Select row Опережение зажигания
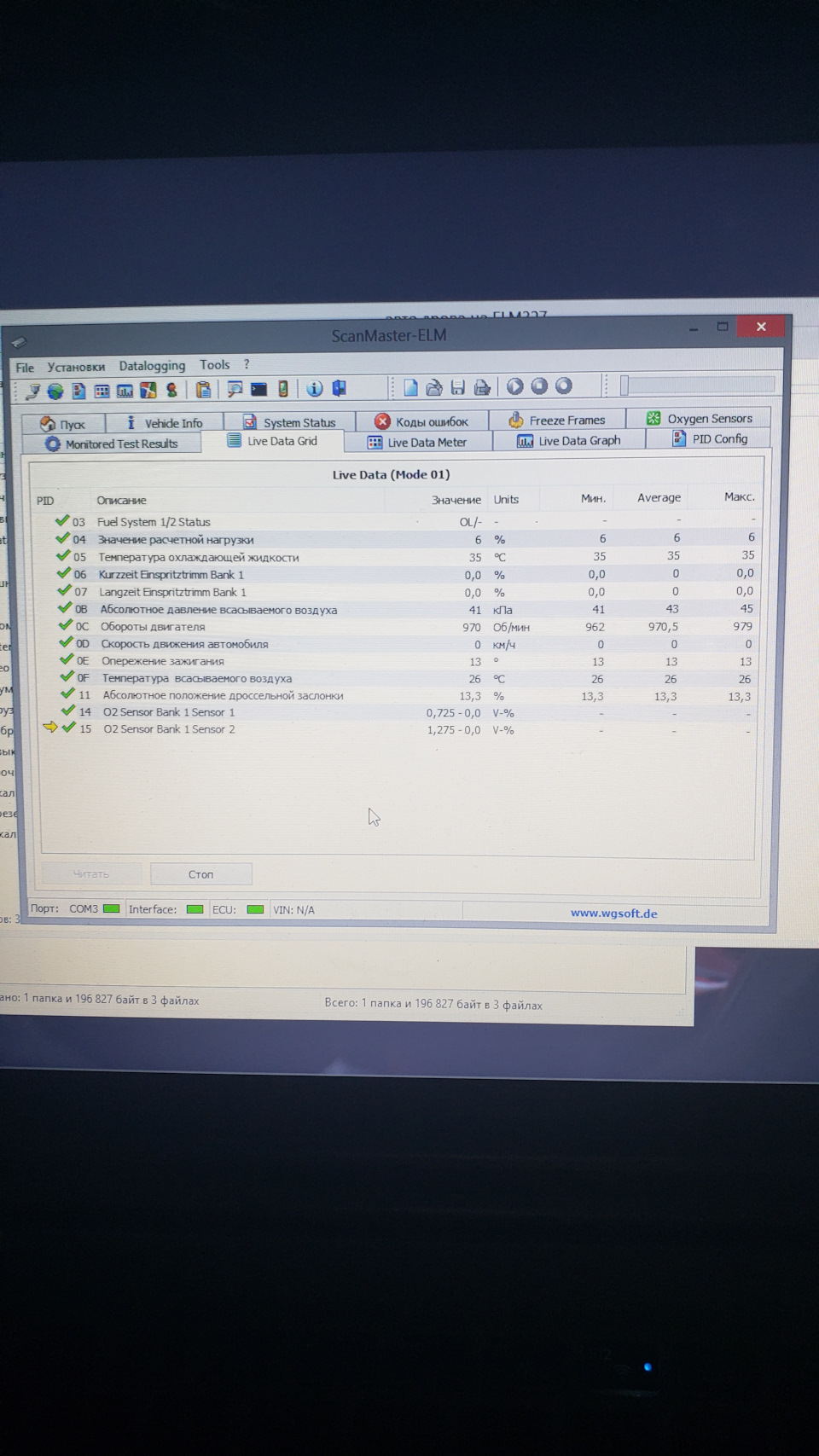 pos(397,661)
